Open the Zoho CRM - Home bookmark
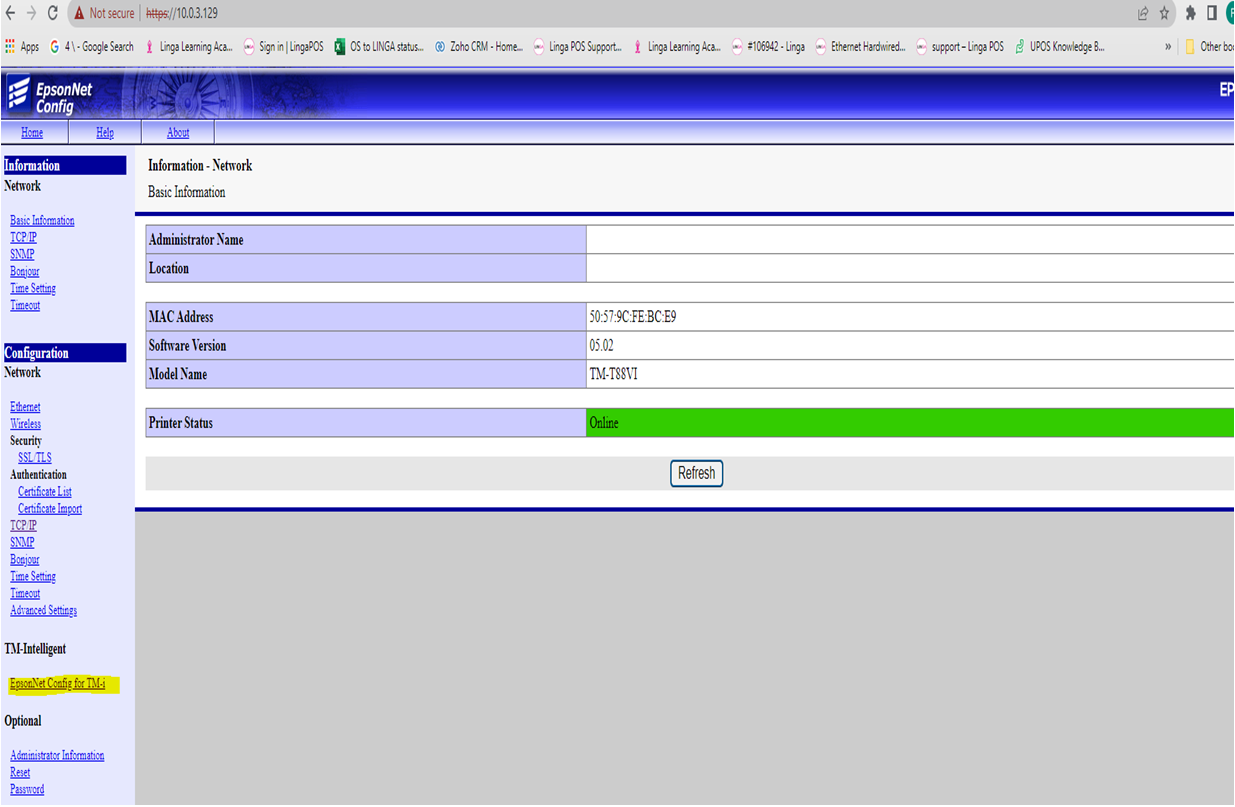This screenshot has height=807, width=1235. (x=479, y=47)
